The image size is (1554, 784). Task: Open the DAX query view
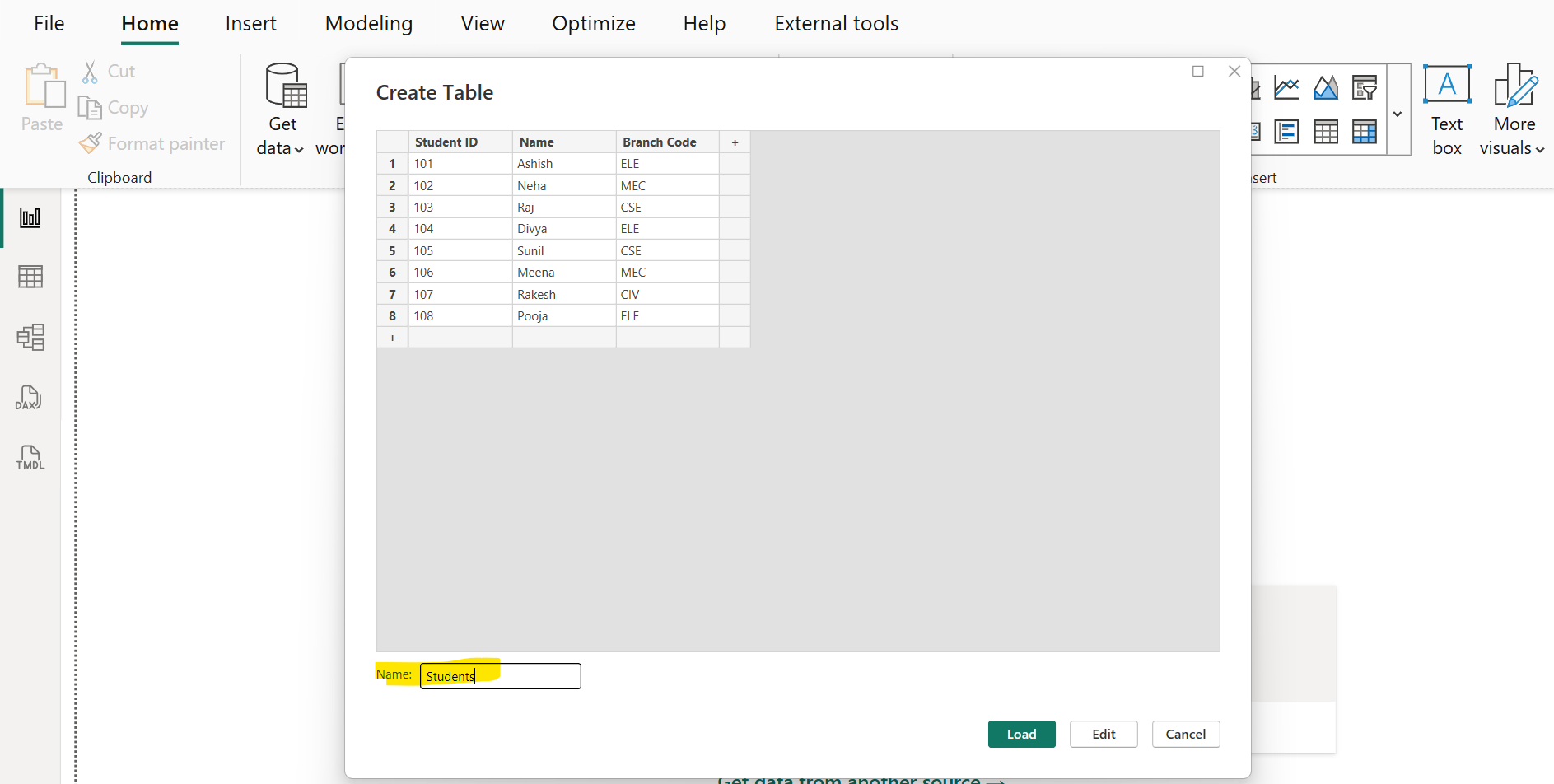pos(29,398)
